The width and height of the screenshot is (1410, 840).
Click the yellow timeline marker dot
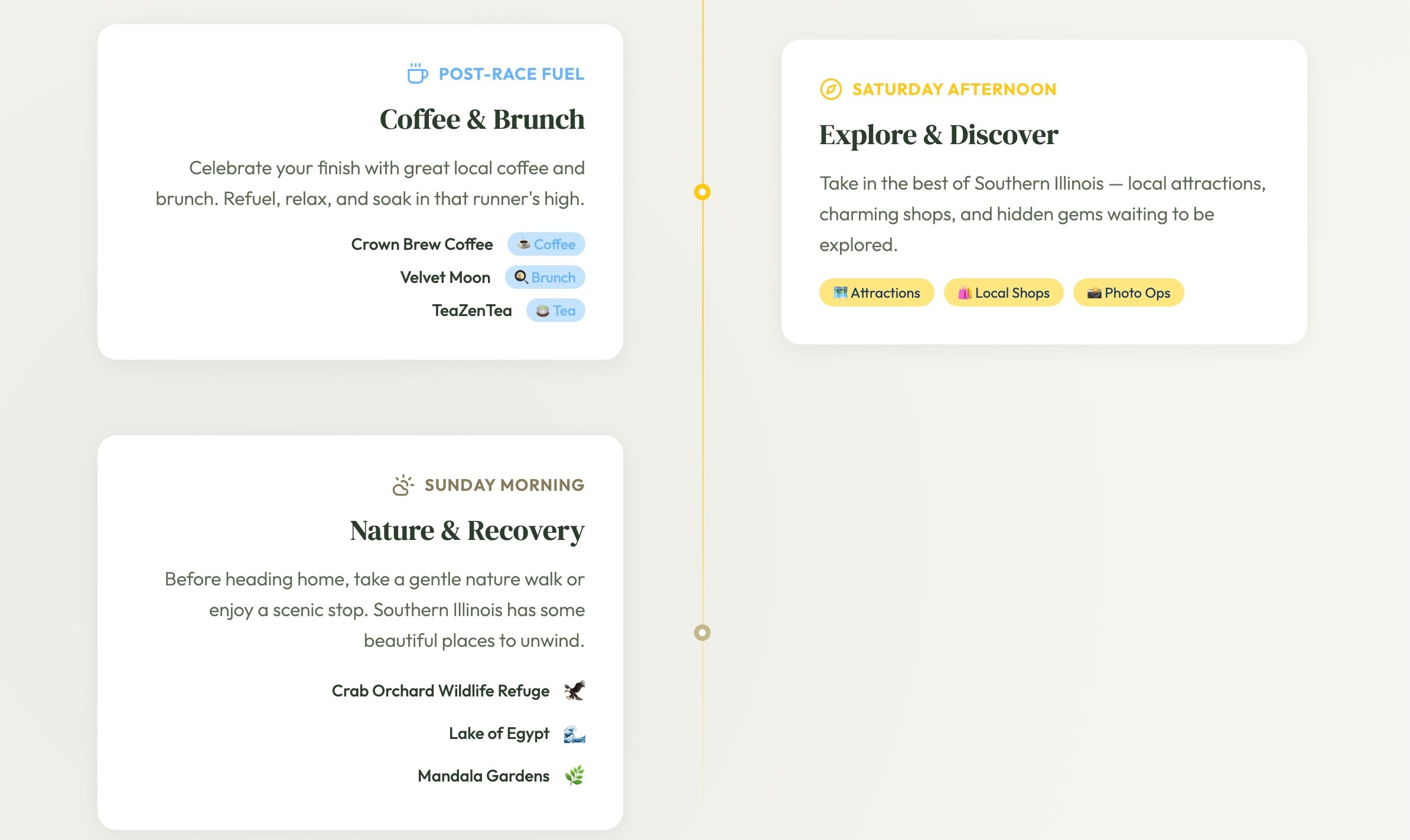(x=702, y=192)
